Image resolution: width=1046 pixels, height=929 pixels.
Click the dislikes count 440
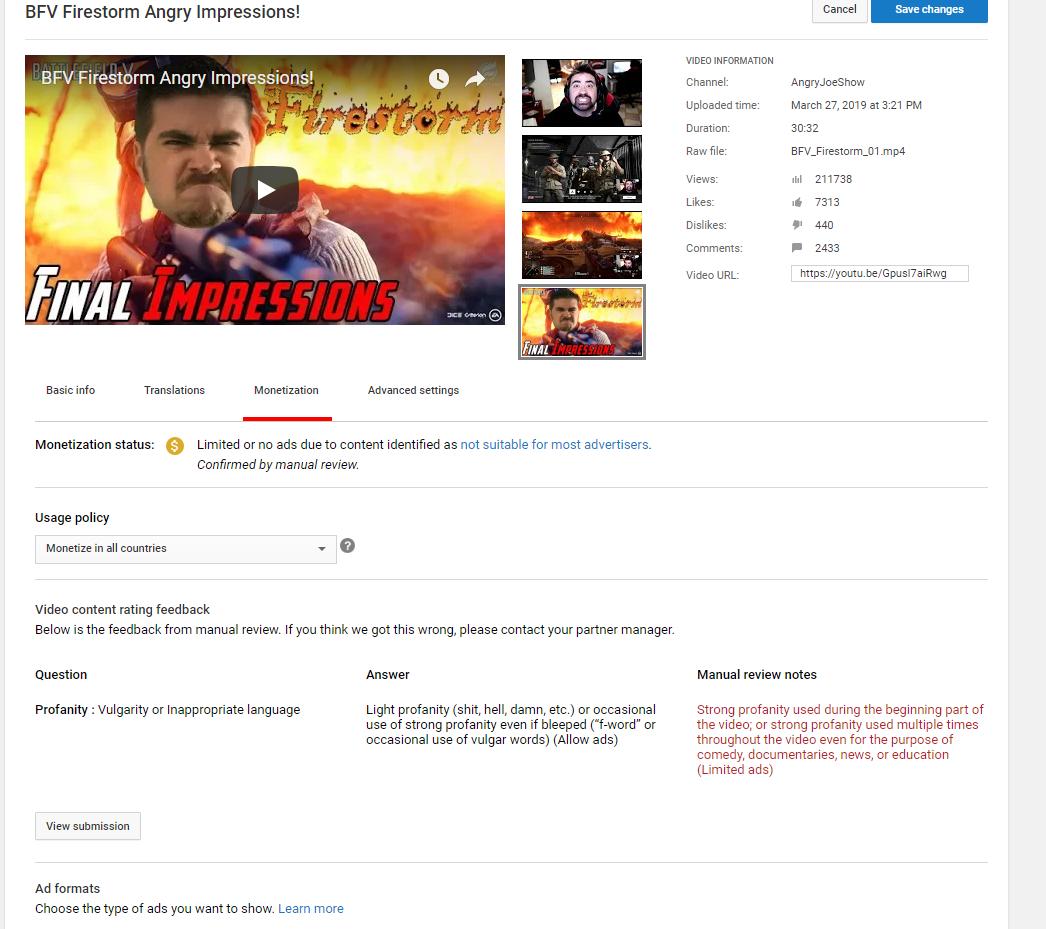pyautogui.click(x=824, y=225)
